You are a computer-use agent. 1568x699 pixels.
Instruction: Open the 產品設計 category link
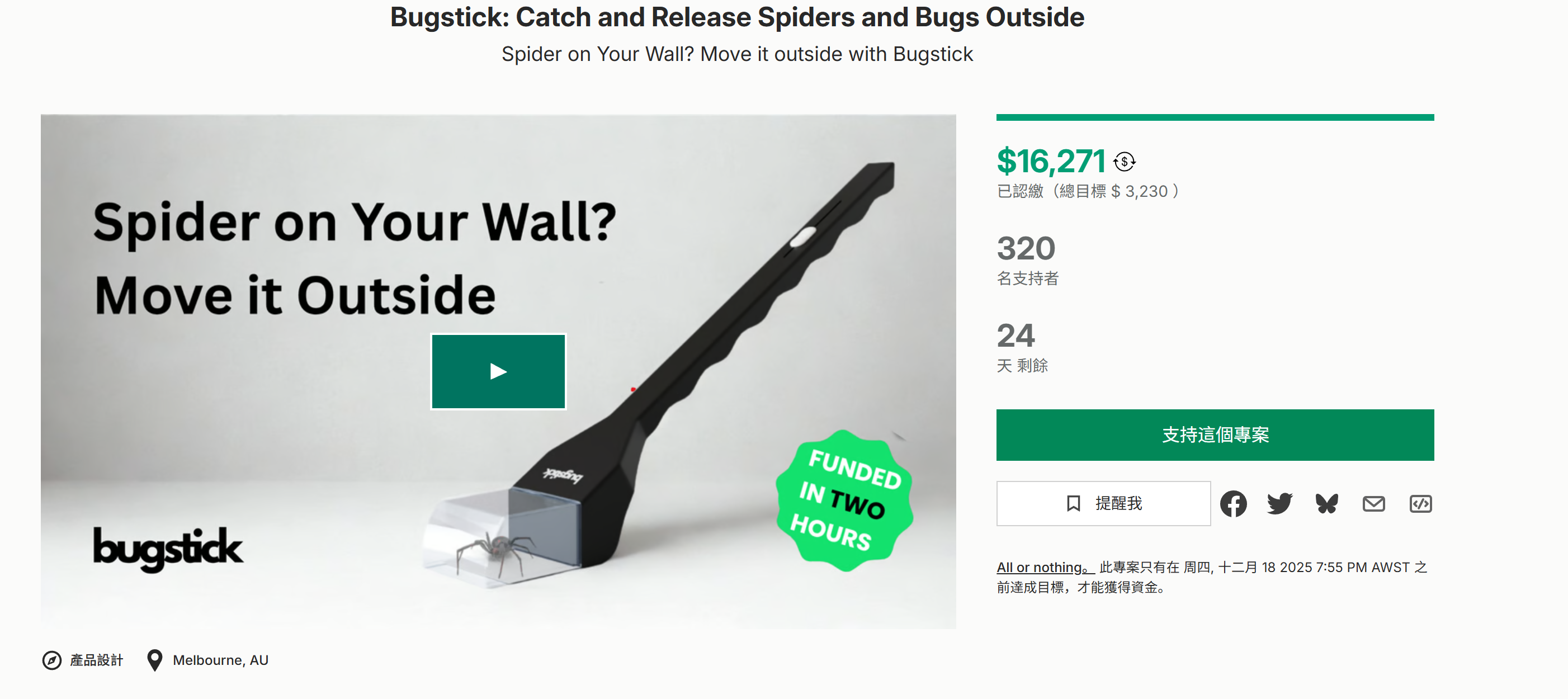96,660
